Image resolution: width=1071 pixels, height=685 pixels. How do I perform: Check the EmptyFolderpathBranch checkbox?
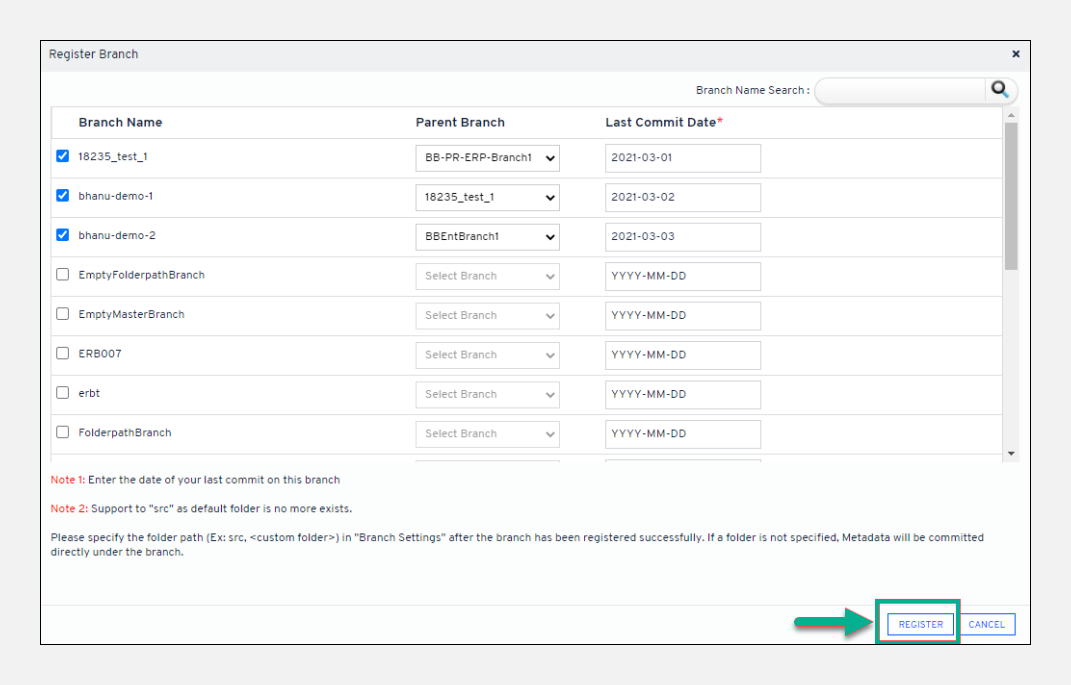click(63, 275)
